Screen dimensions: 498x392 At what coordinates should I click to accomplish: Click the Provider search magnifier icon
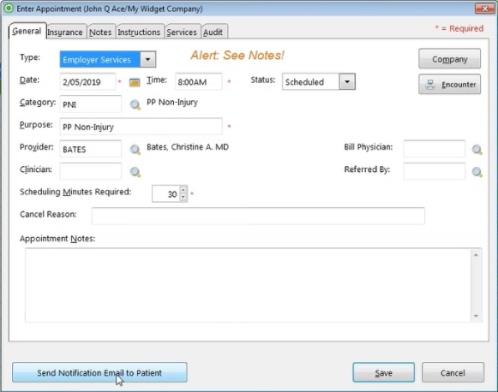click(x=135, y=149)
